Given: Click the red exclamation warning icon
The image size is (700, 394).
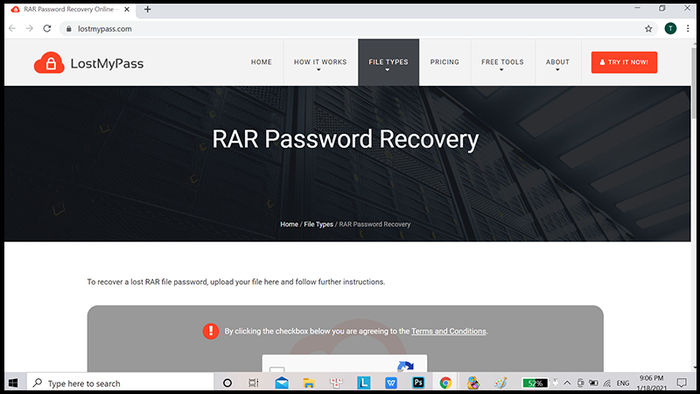Looking at the screenshot, I should pyautogui.click(x=211, y=331).
